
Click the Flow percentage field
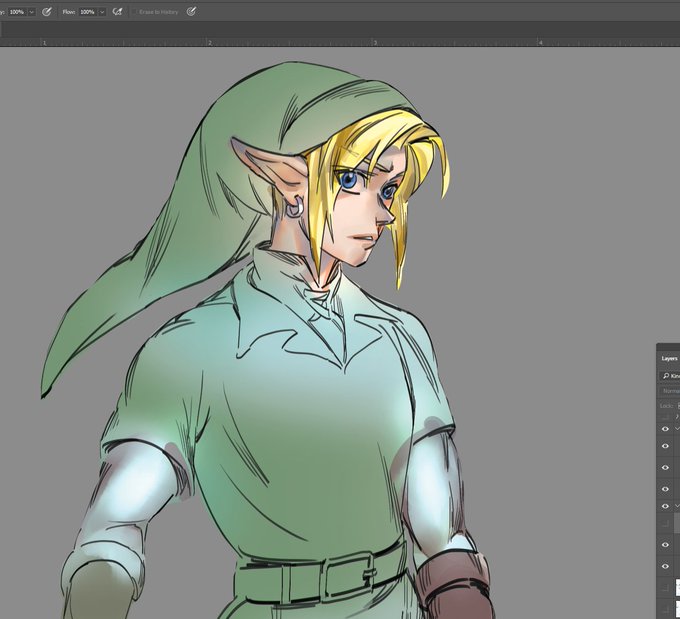point(88,12)
